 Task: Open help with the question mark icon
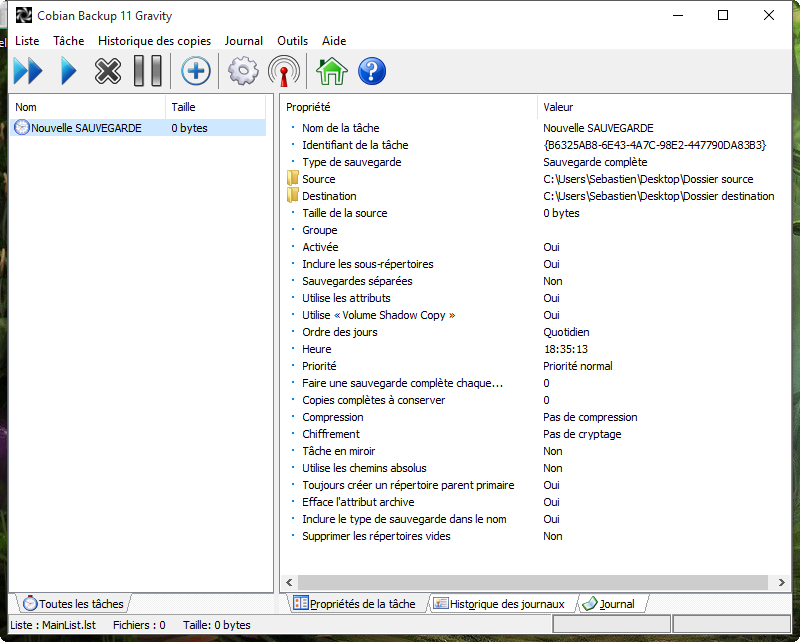[x=372, y=71]
